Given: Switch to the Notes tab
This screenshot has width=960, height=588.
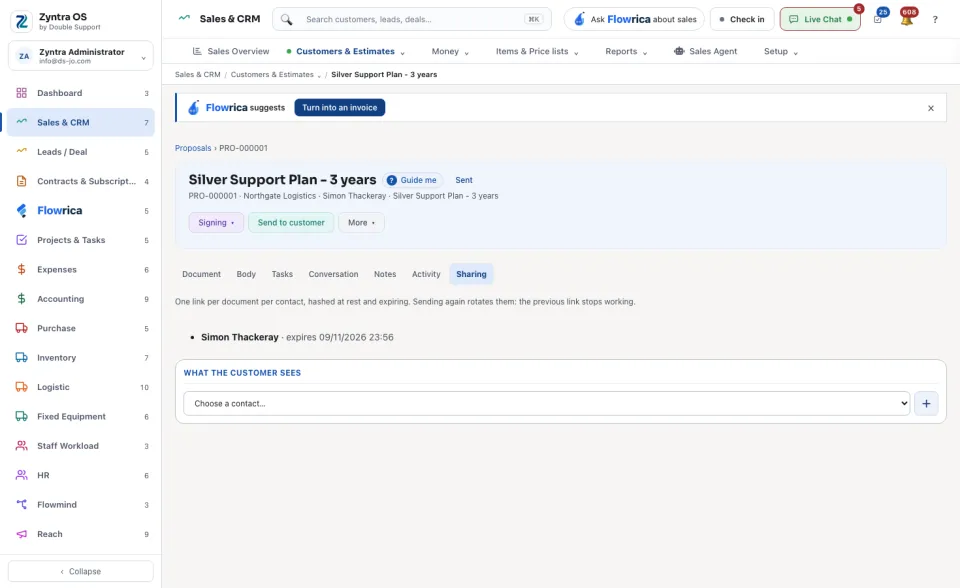Looking at the screenshot, I should (385, 274).
